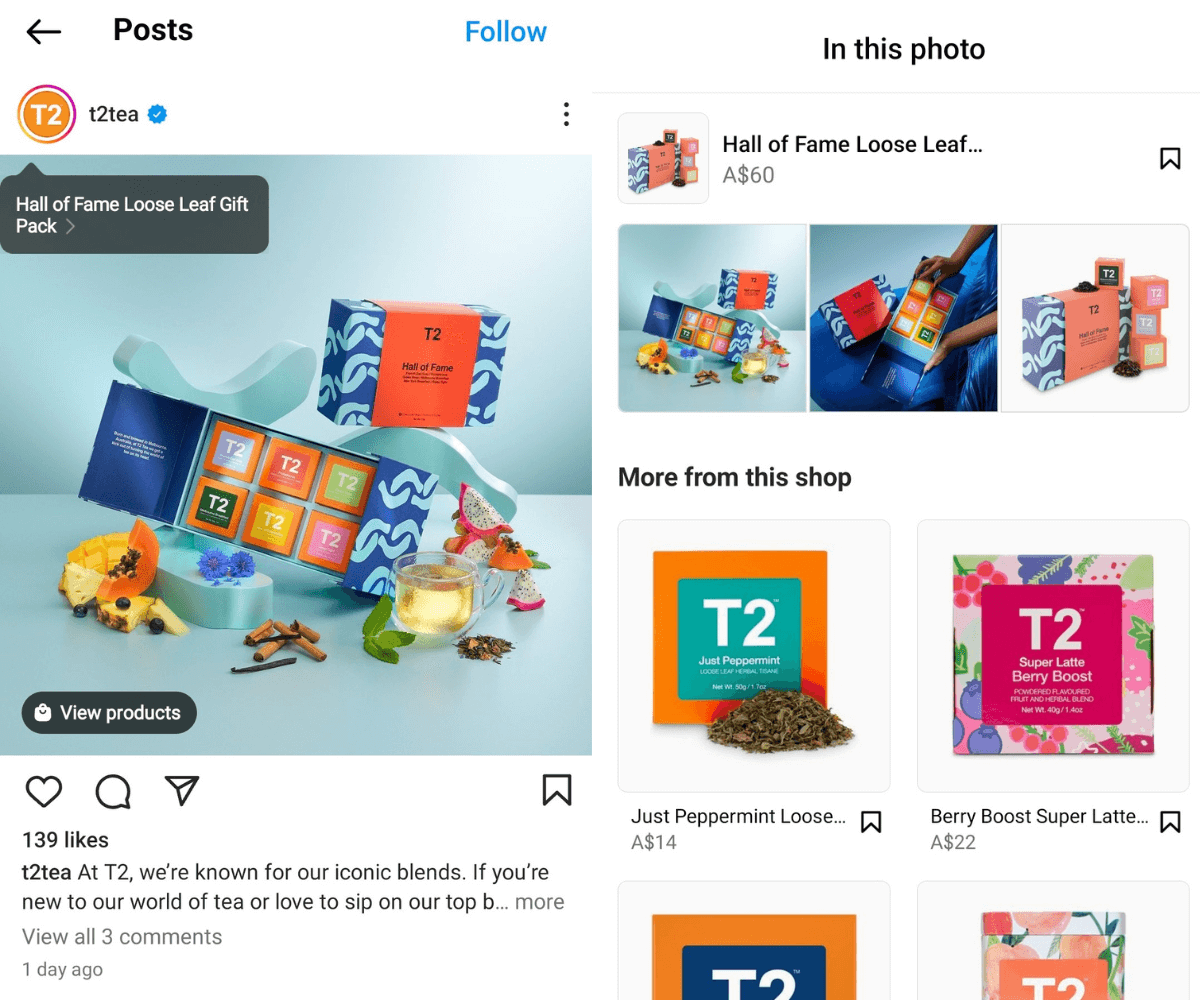Bookmark the Hall of Fame Loose Leaf product
The image size is (1200, 1000).
coord(1170,158)
